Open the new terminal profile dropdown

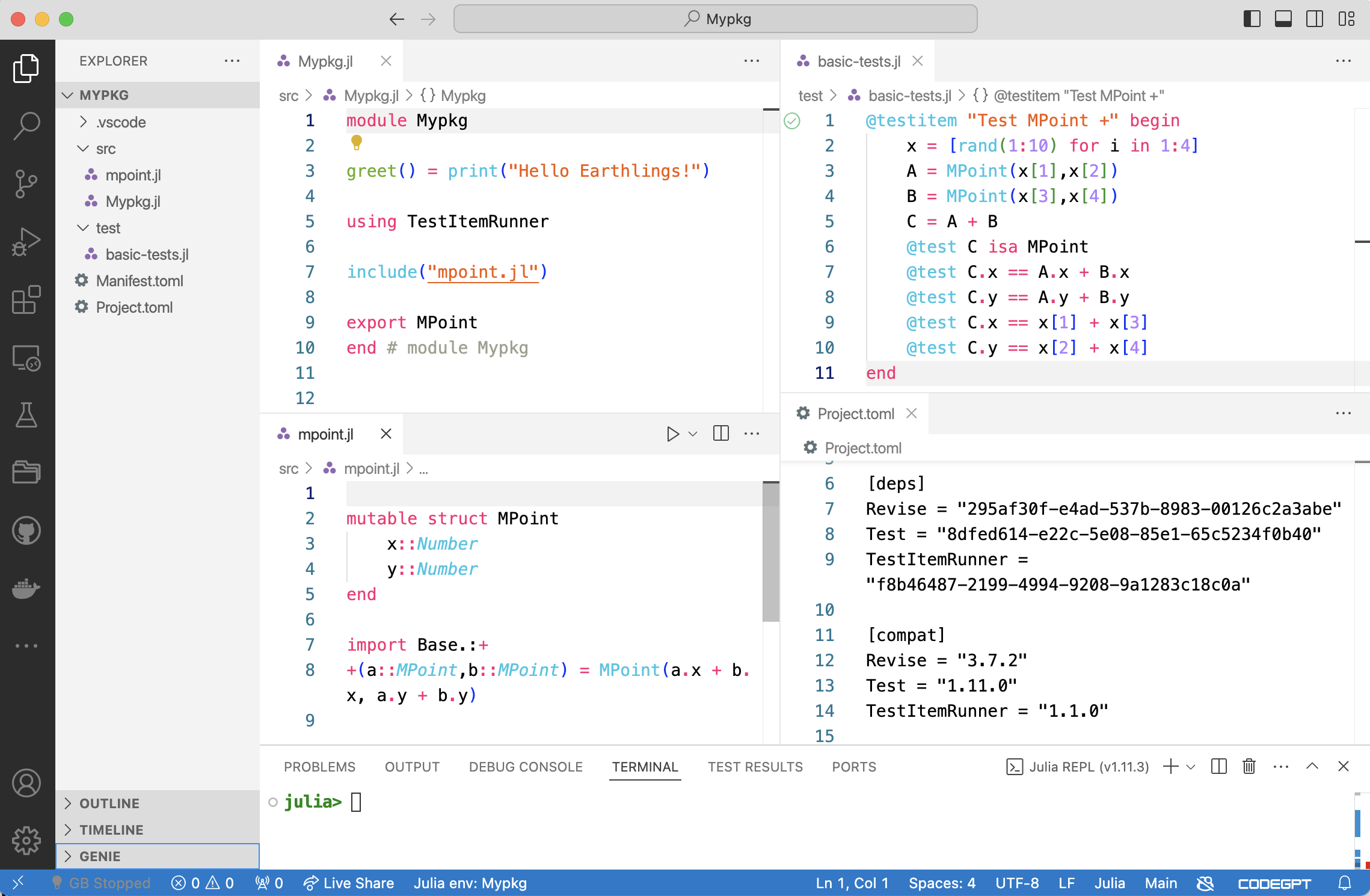[x=1191, y=767]
